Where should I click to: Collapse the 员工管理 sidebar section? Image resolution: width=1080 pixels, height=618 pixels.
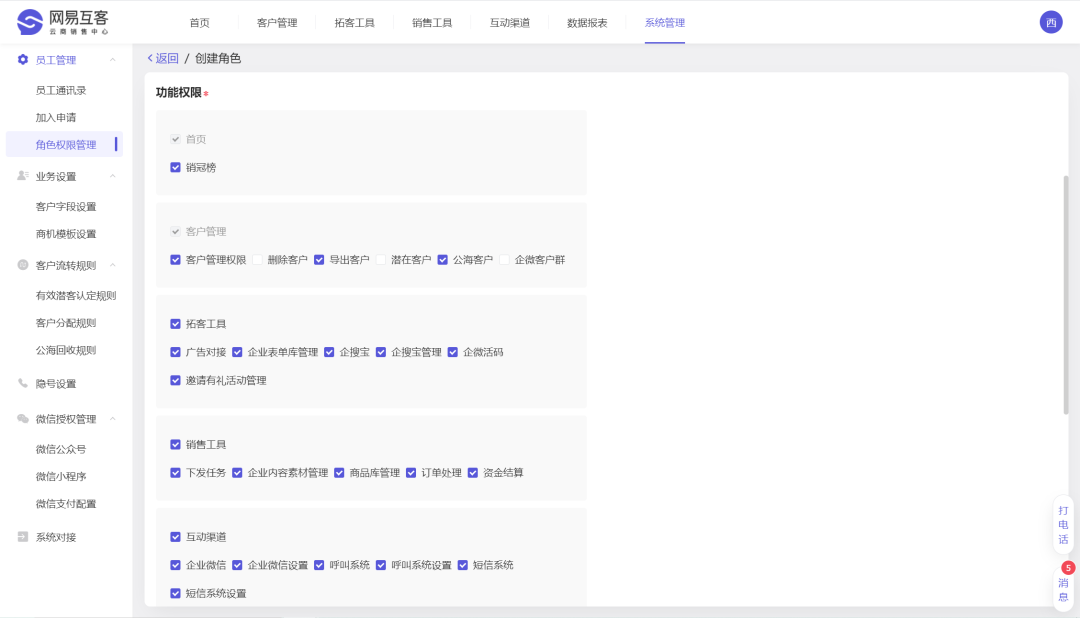113,59
